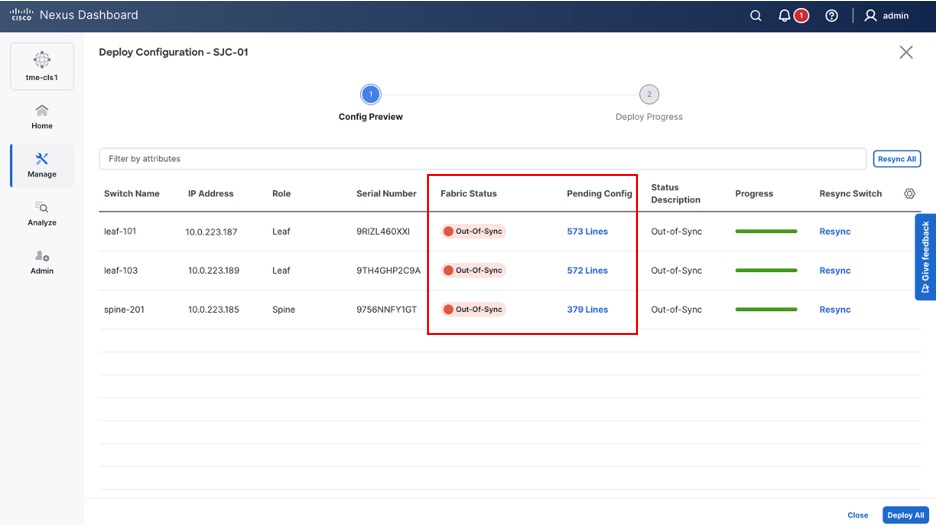
Task: Resync switch leaf-103
Action: pyautogui.click(x=835, y=271)
